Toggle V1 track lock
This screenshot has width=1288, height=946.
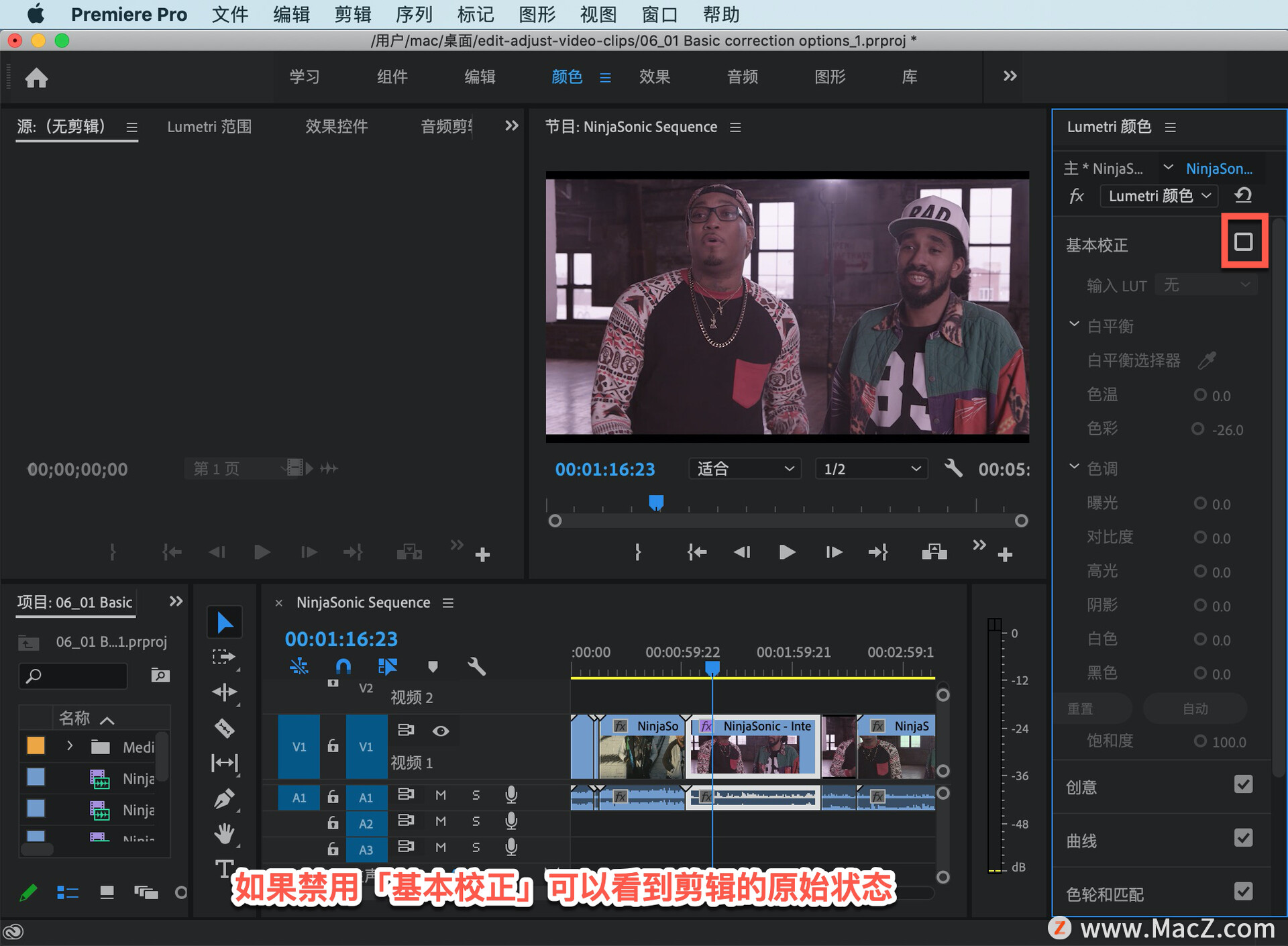(x=333, y=746)
